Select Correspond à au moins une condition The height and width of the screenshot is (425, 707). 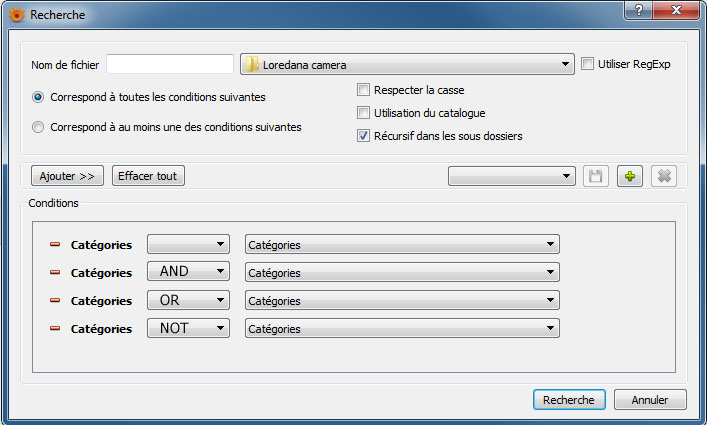point(39,127)
